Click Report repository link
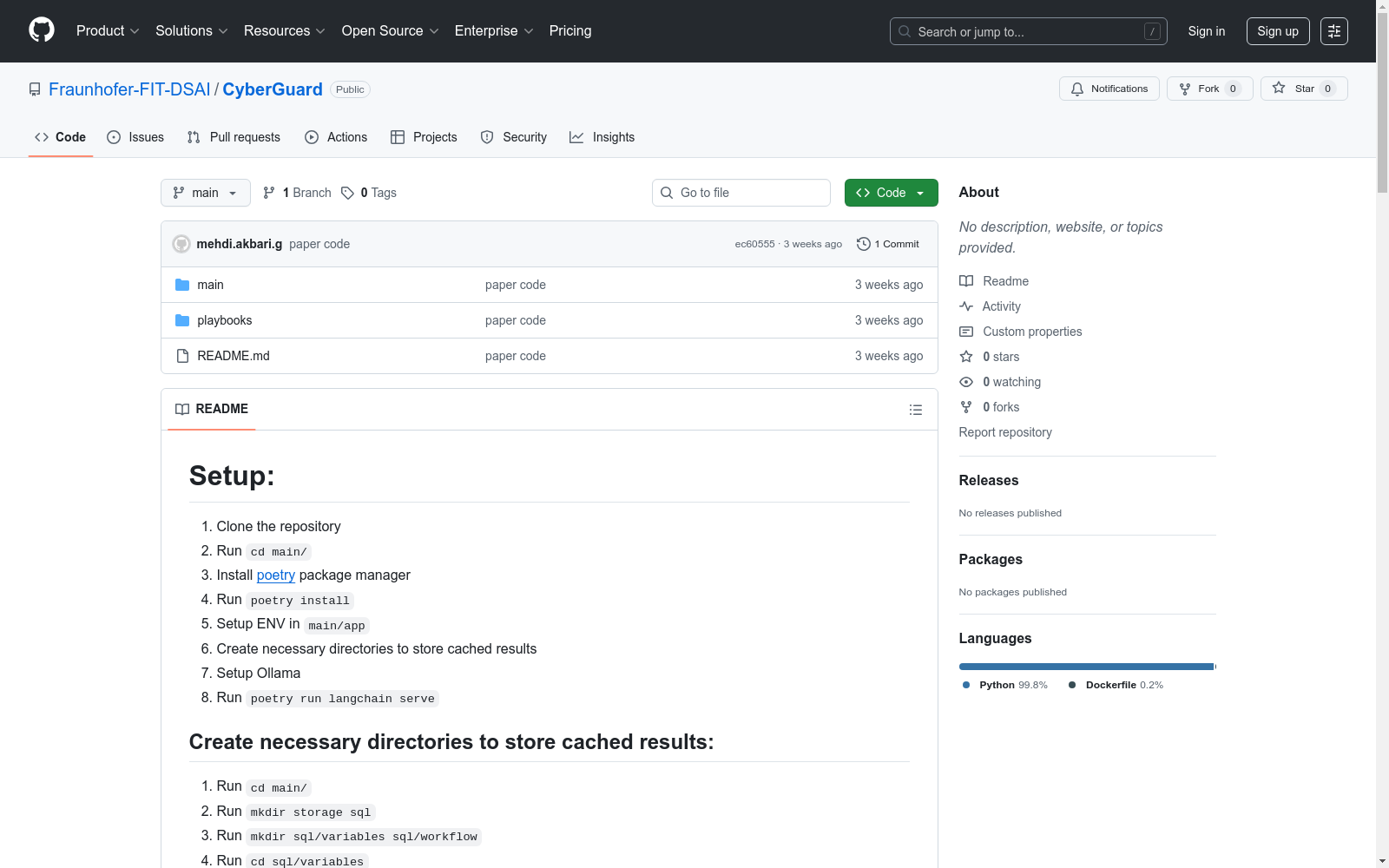 tap(1005, 432)
